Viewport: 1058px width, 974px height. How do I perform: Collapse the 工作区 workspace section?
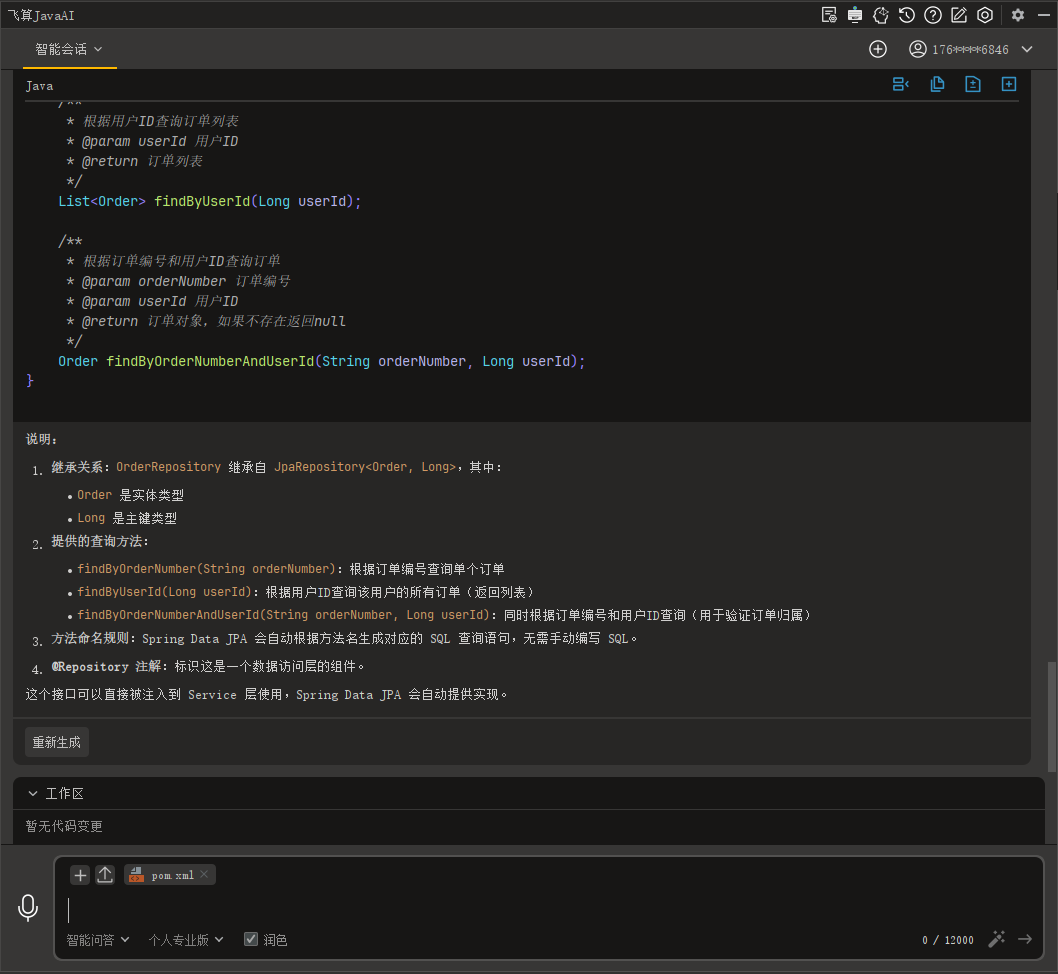point(32,794)
